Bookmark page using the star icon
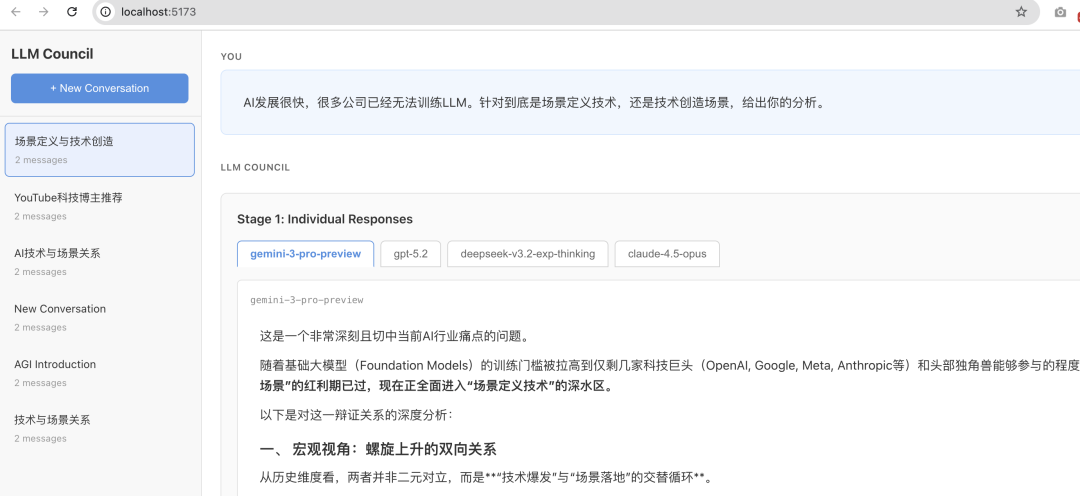The height and width of the screenshot is (496, 1080). tap(1021, 12)
